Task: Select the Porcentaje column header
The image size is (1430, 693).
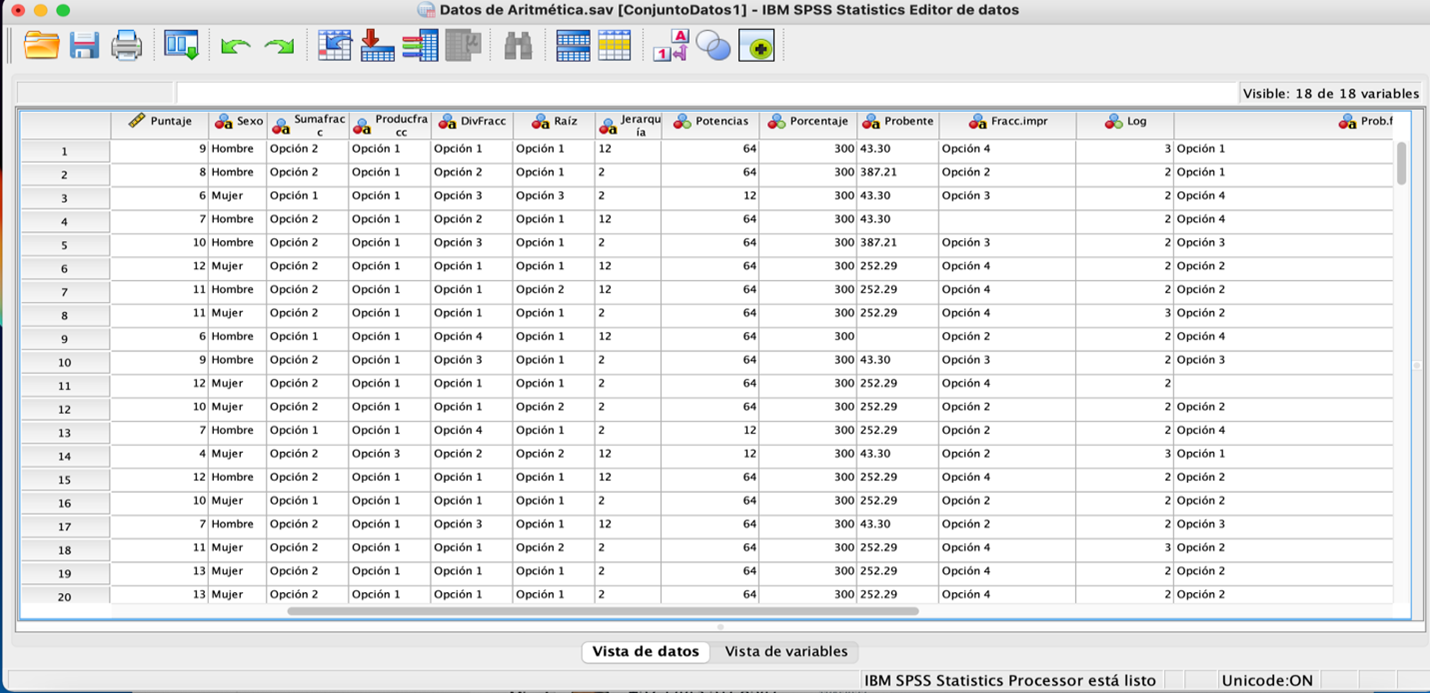Action: point(808,122)
